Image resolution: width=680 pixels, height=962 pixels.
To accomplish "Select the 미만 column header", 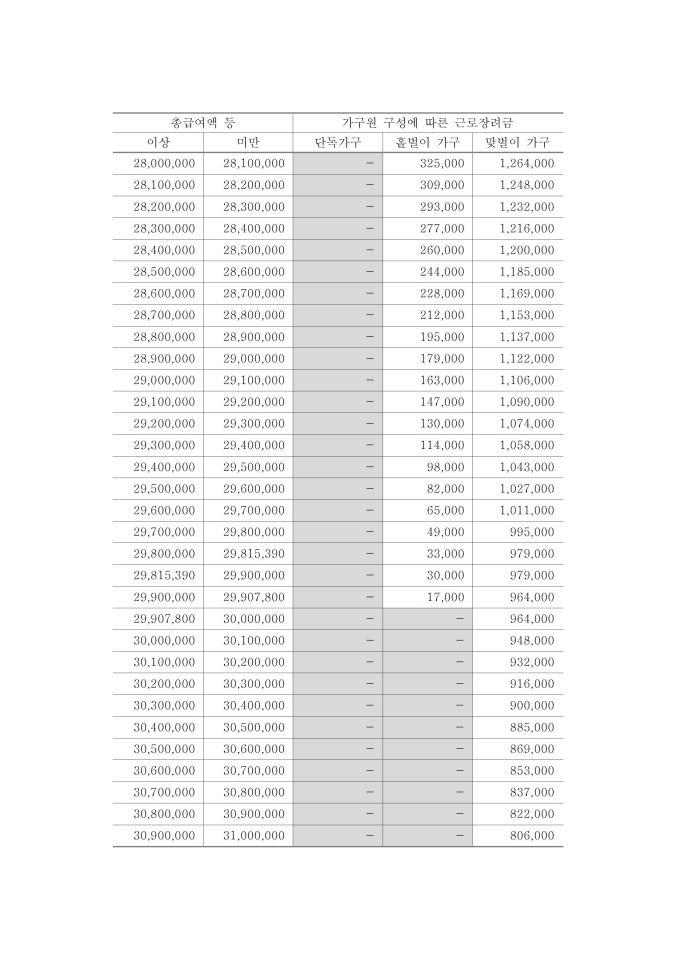I will 248,143.
